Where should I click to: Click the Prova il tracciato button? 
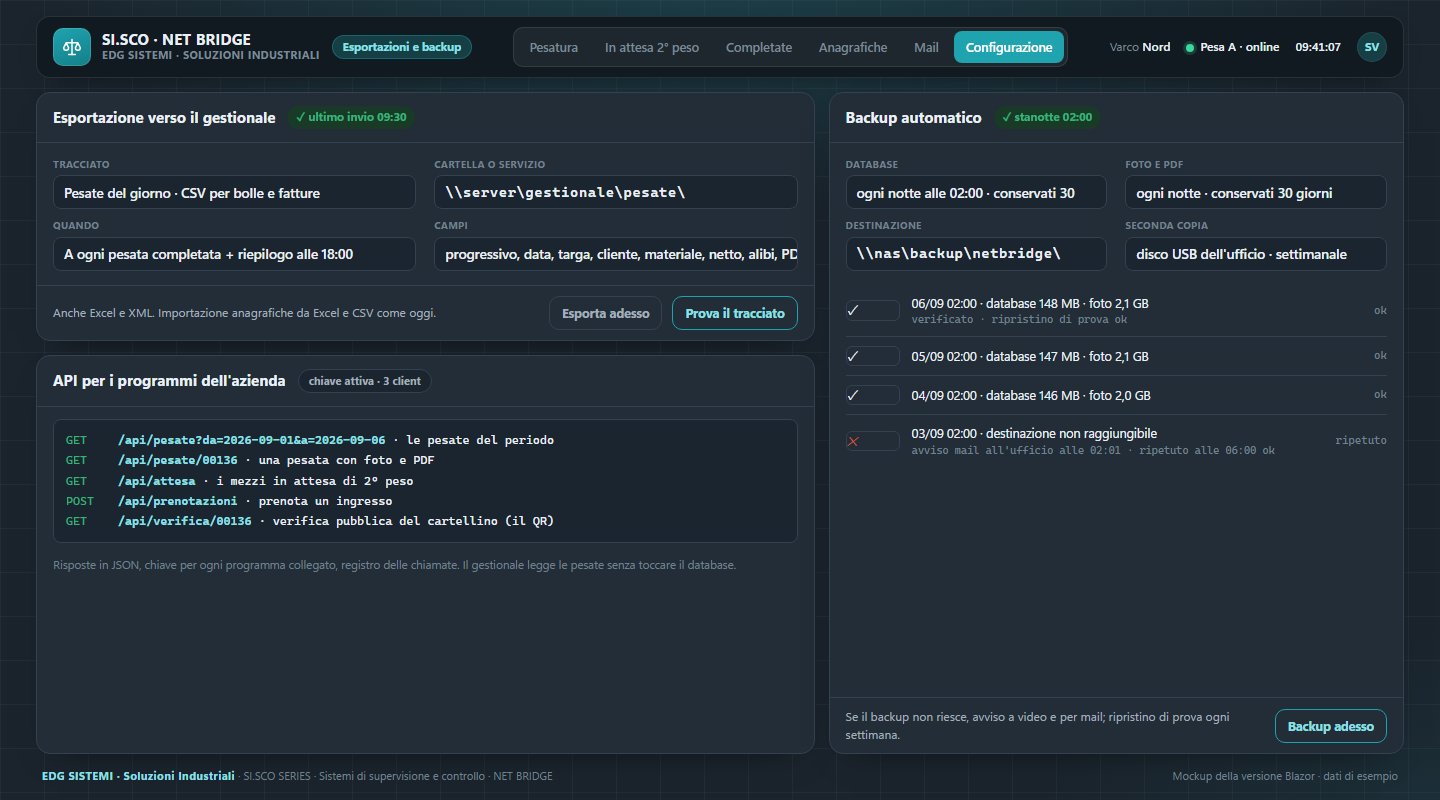(x=735, y=313)
